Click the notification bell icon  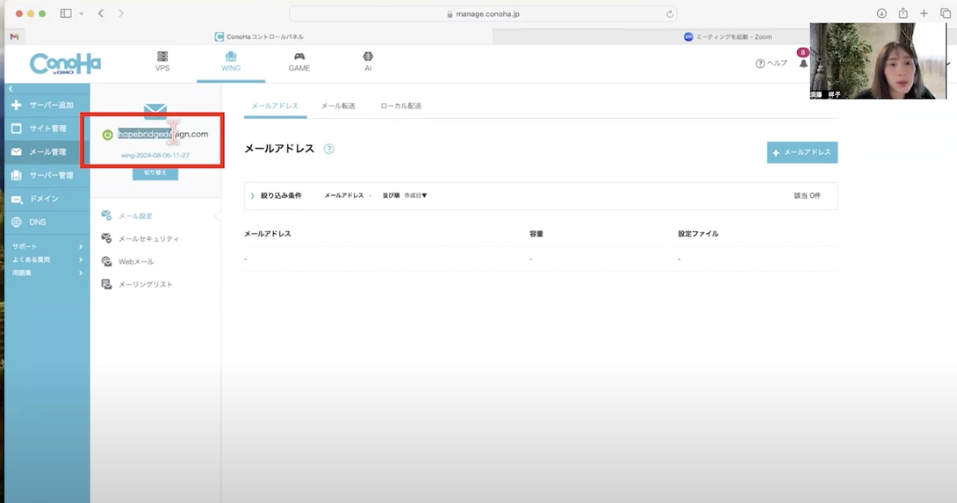click(803, 64)
